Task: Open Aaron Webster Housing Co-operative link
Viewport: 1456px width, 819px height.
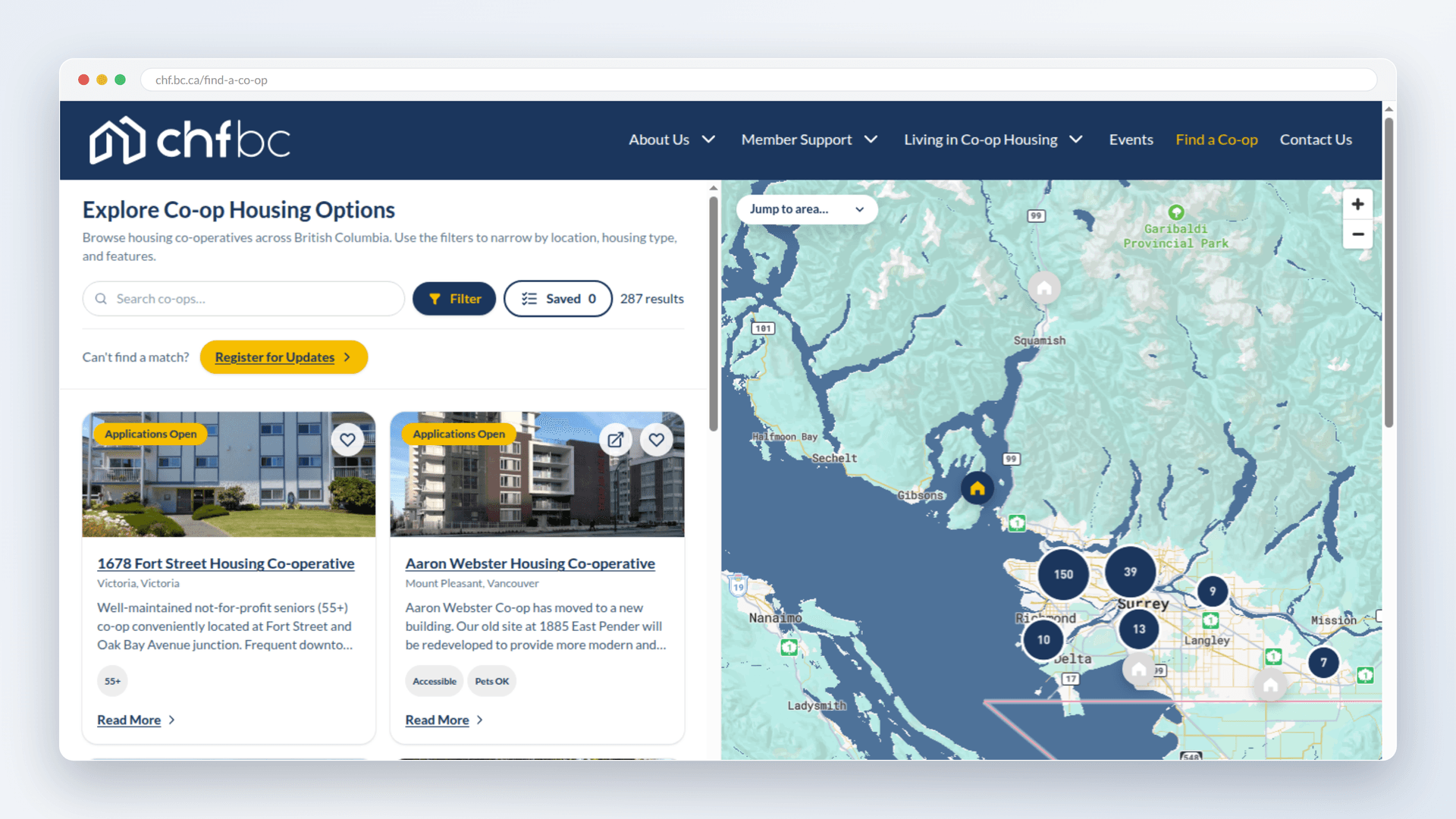Action: (530, 563)
